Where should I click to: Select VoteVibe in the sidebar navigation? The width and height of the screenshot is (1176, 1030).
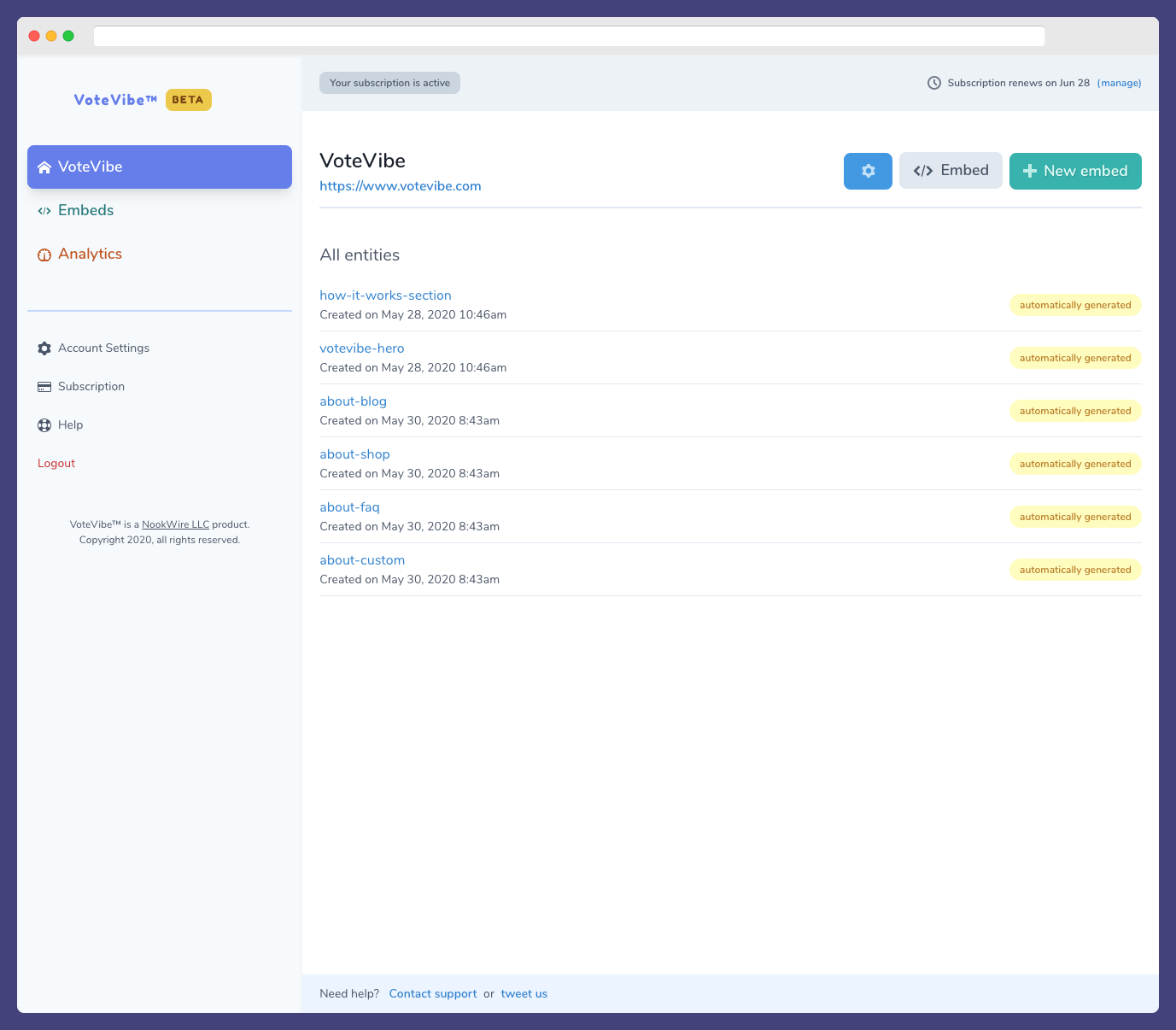click(160, 167)
